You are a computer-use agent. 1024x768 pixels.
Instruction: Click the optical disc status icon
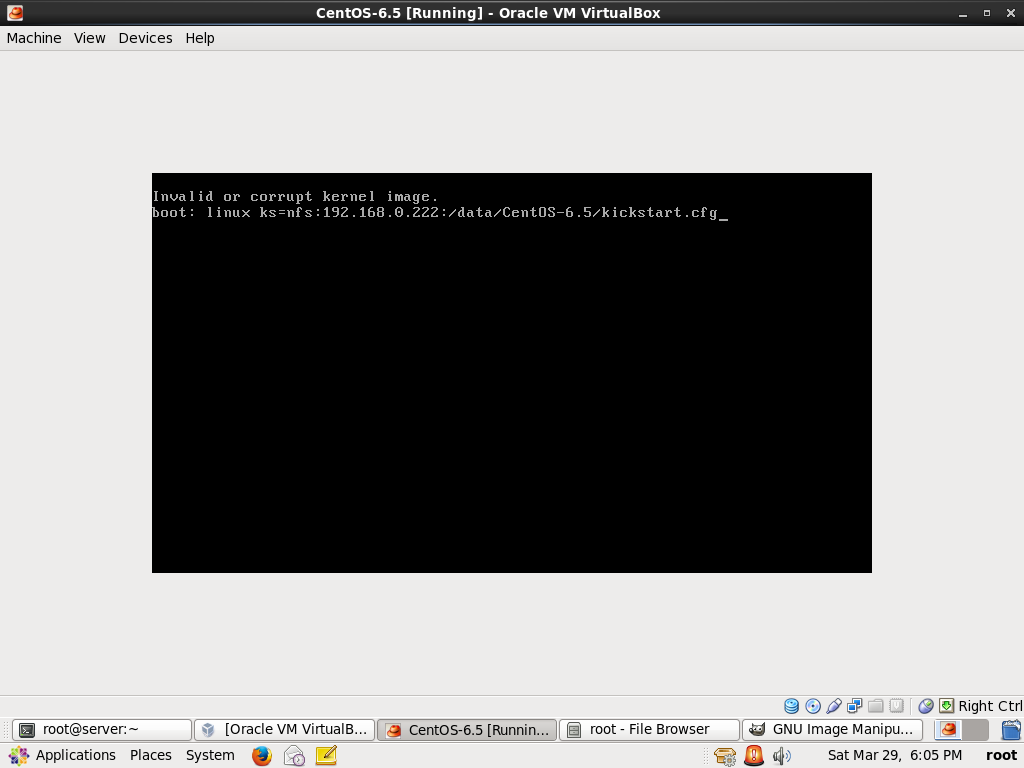[x=813, y=706]
